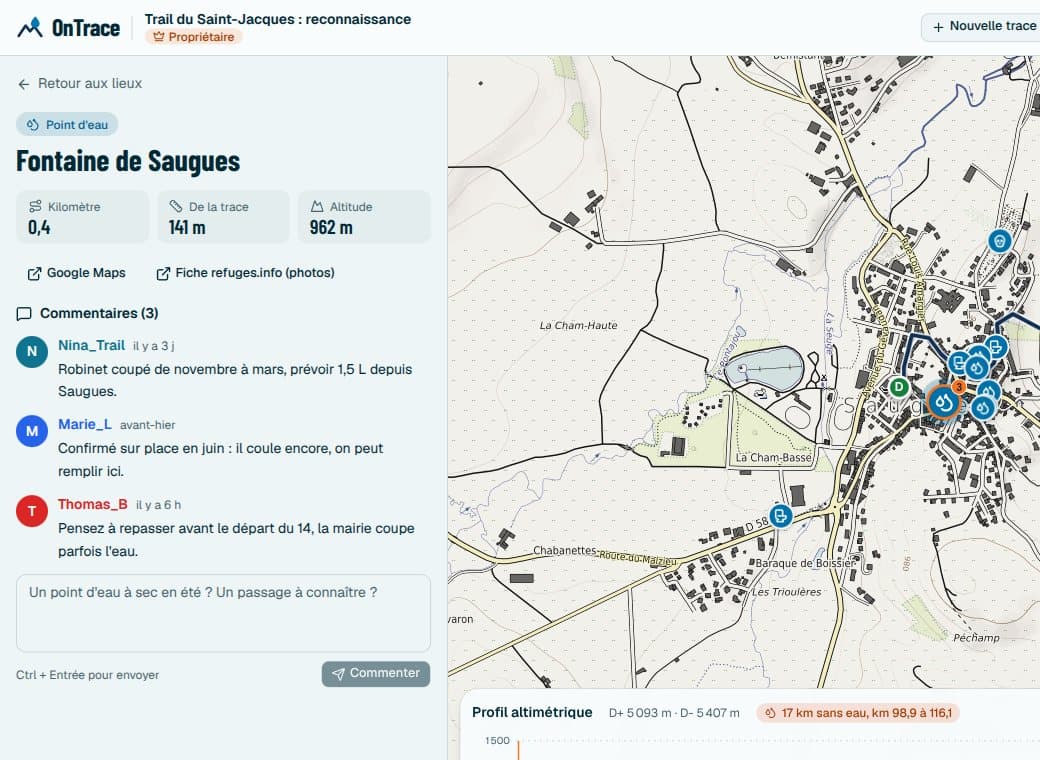This screenshot has height=760, width=1040.
Task: Click the Baraque de Boissier map label
Action: click(x=805, y=564)
